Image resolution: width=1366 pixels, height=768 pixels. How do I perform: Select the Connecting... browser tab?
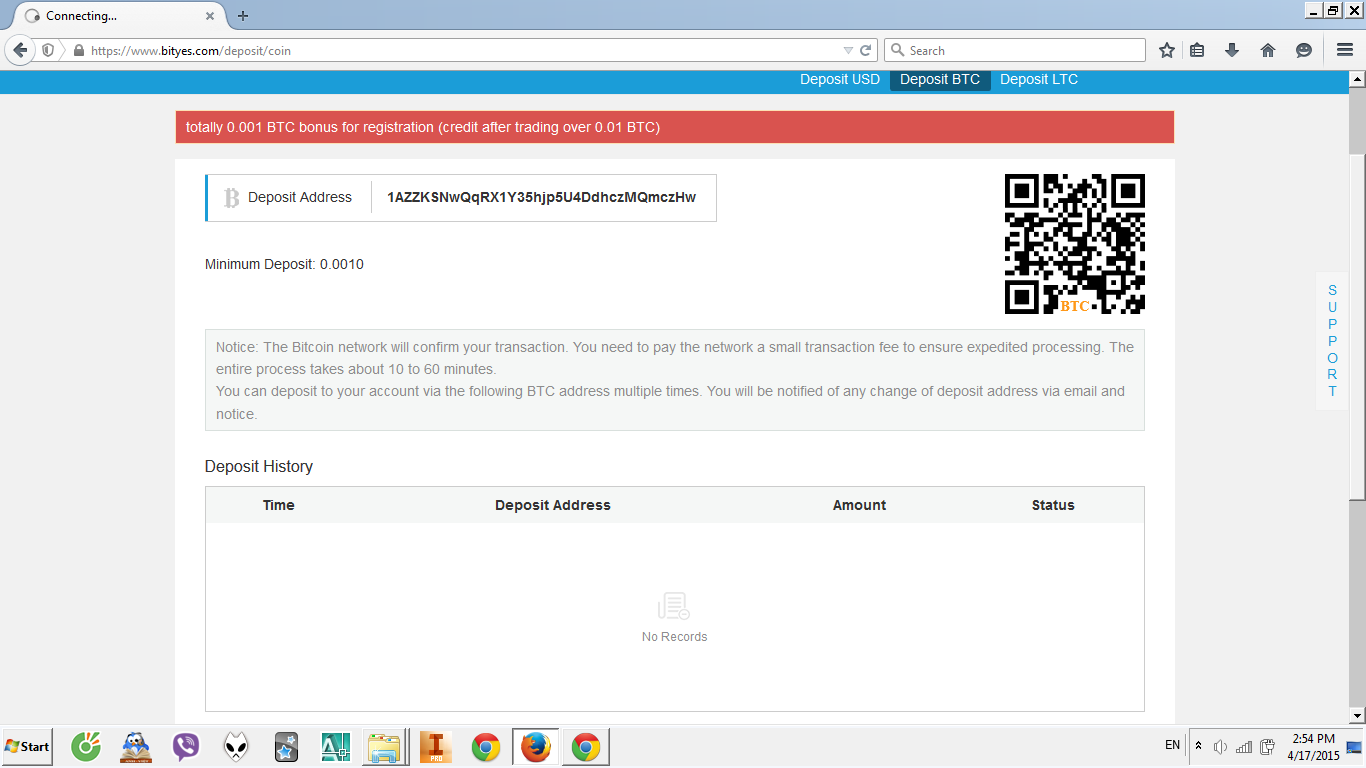tap(118, 16)
